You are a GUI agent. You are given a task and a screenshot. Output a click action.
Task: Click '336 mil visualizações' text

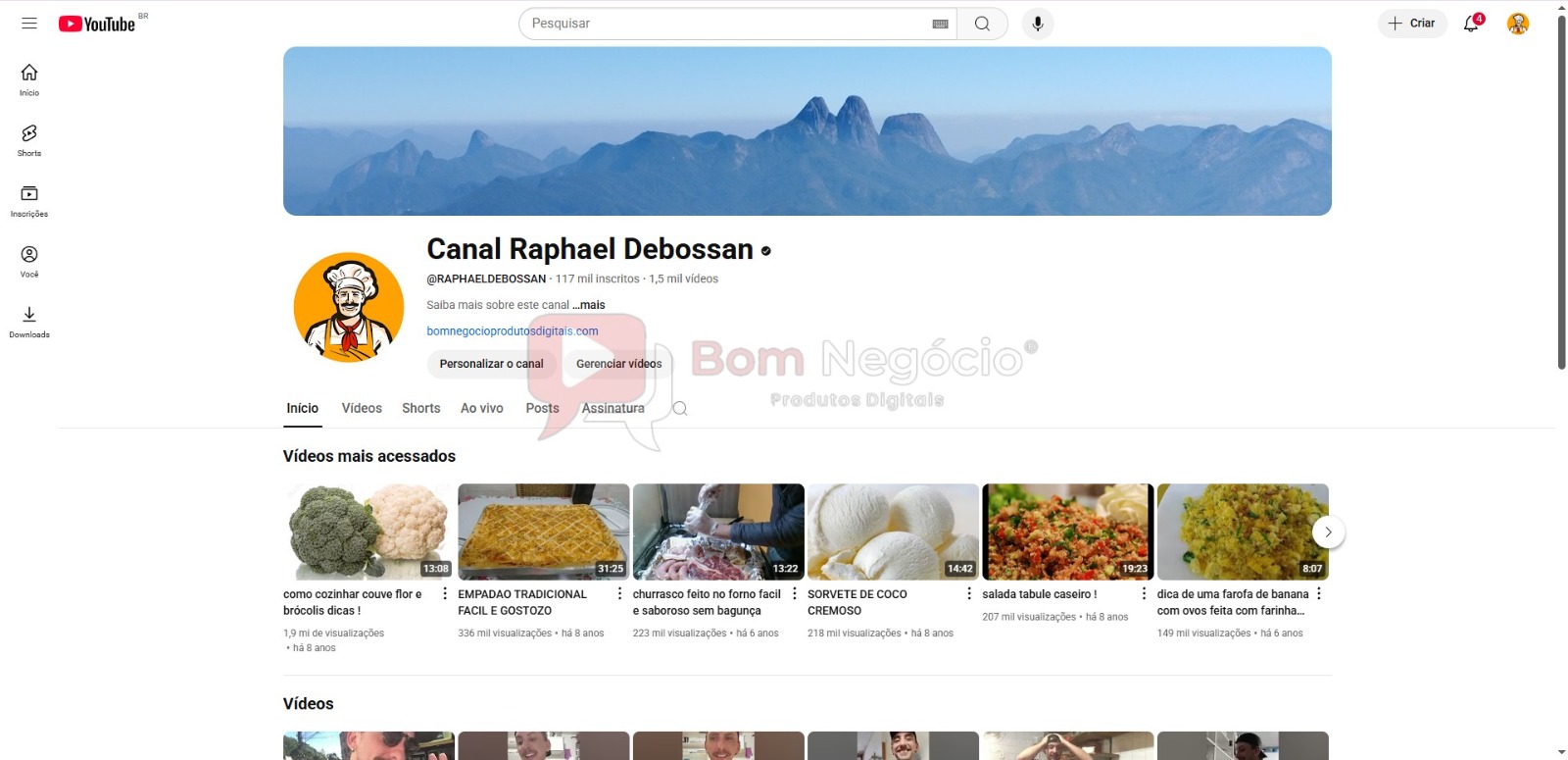[x=505, y=633]
